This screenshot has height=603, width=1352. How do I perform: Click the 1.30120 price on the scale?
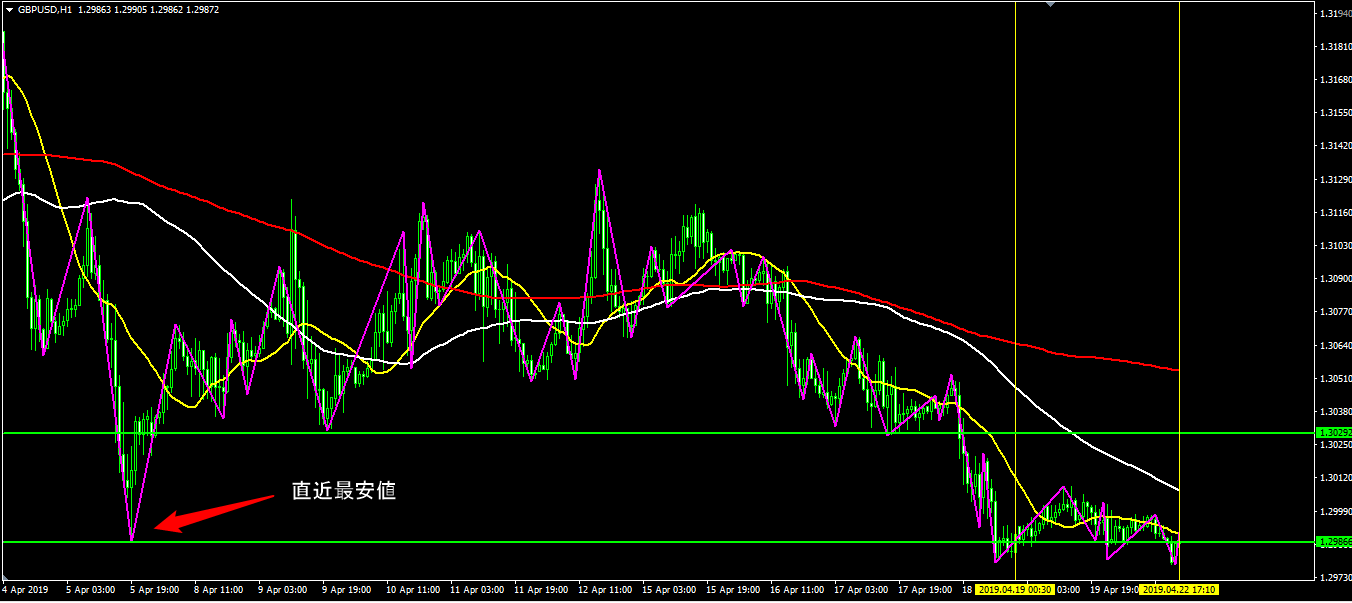[x=1333, y=479]
